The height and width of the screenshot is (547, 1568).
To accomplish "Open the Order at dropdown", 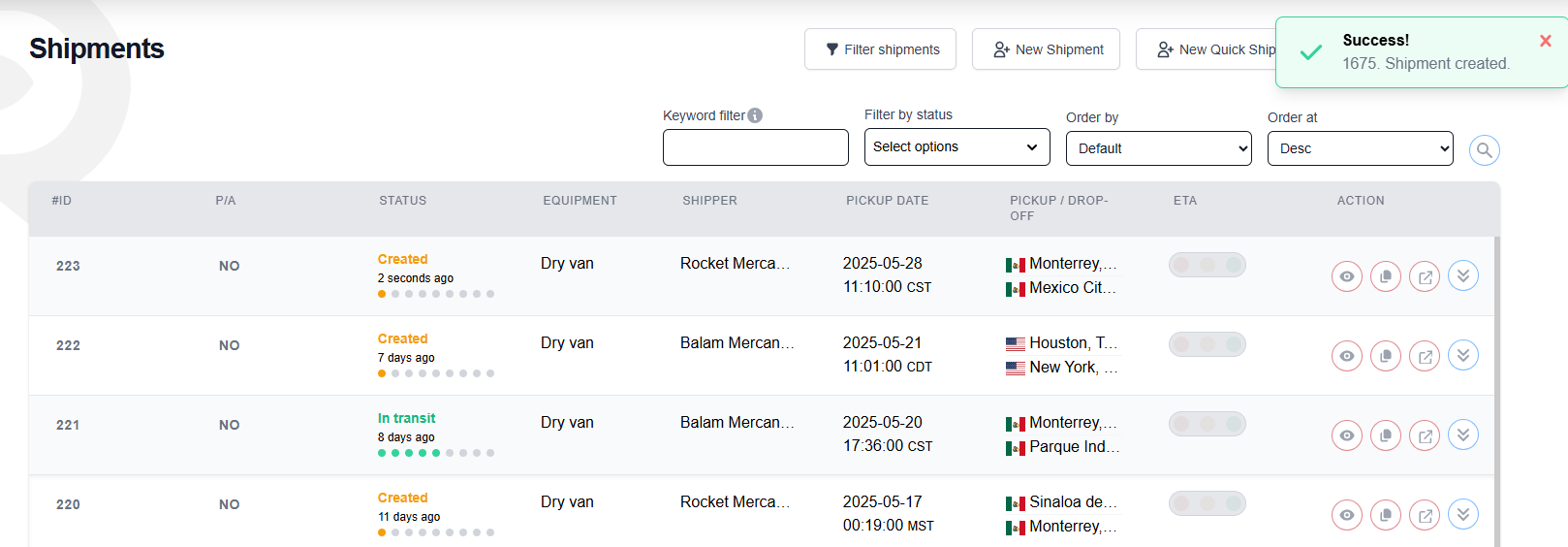I will coord(1361,148).
